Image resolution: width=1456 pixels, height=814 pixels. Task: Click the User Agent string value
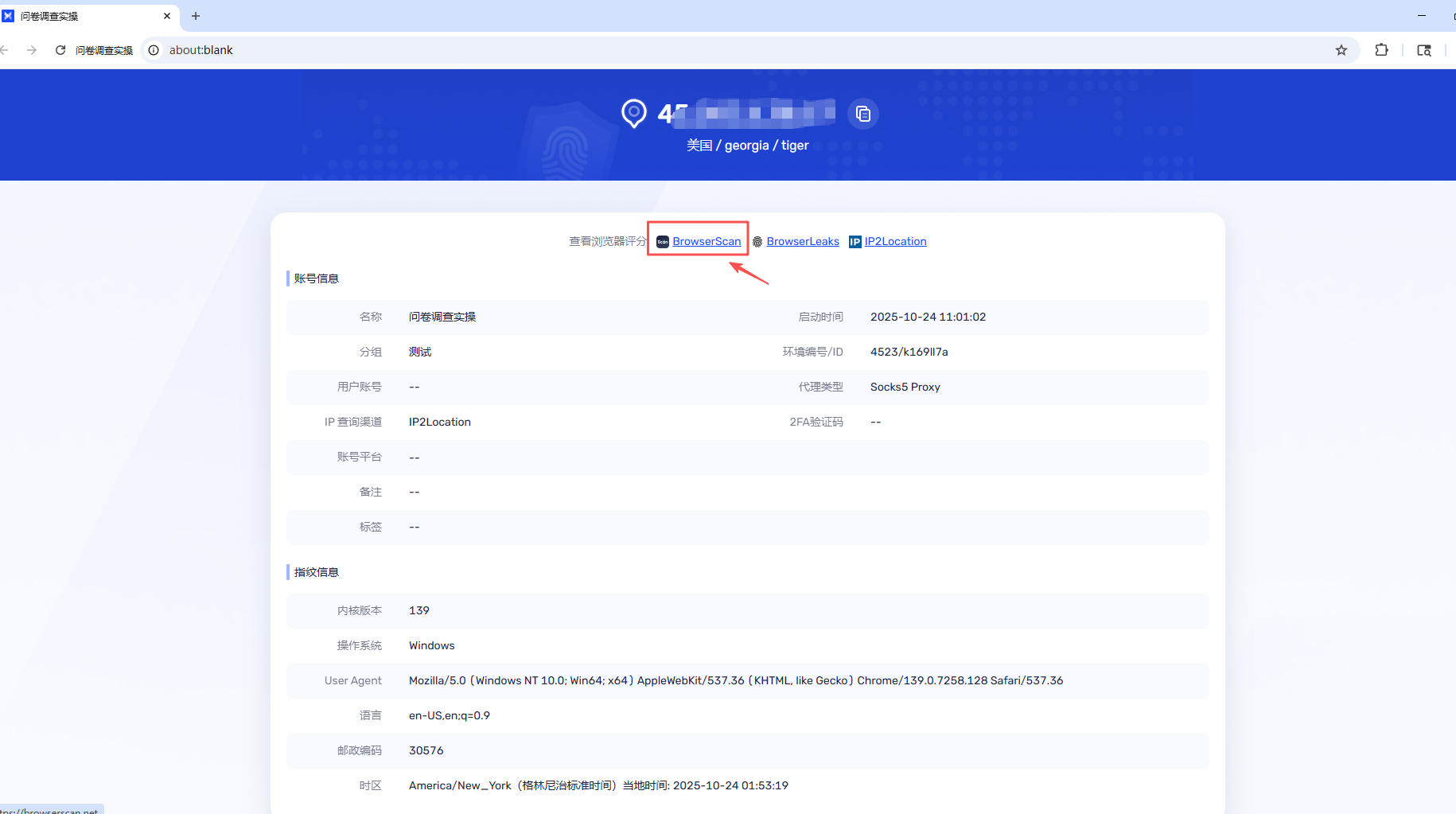(x=735, y=680)
